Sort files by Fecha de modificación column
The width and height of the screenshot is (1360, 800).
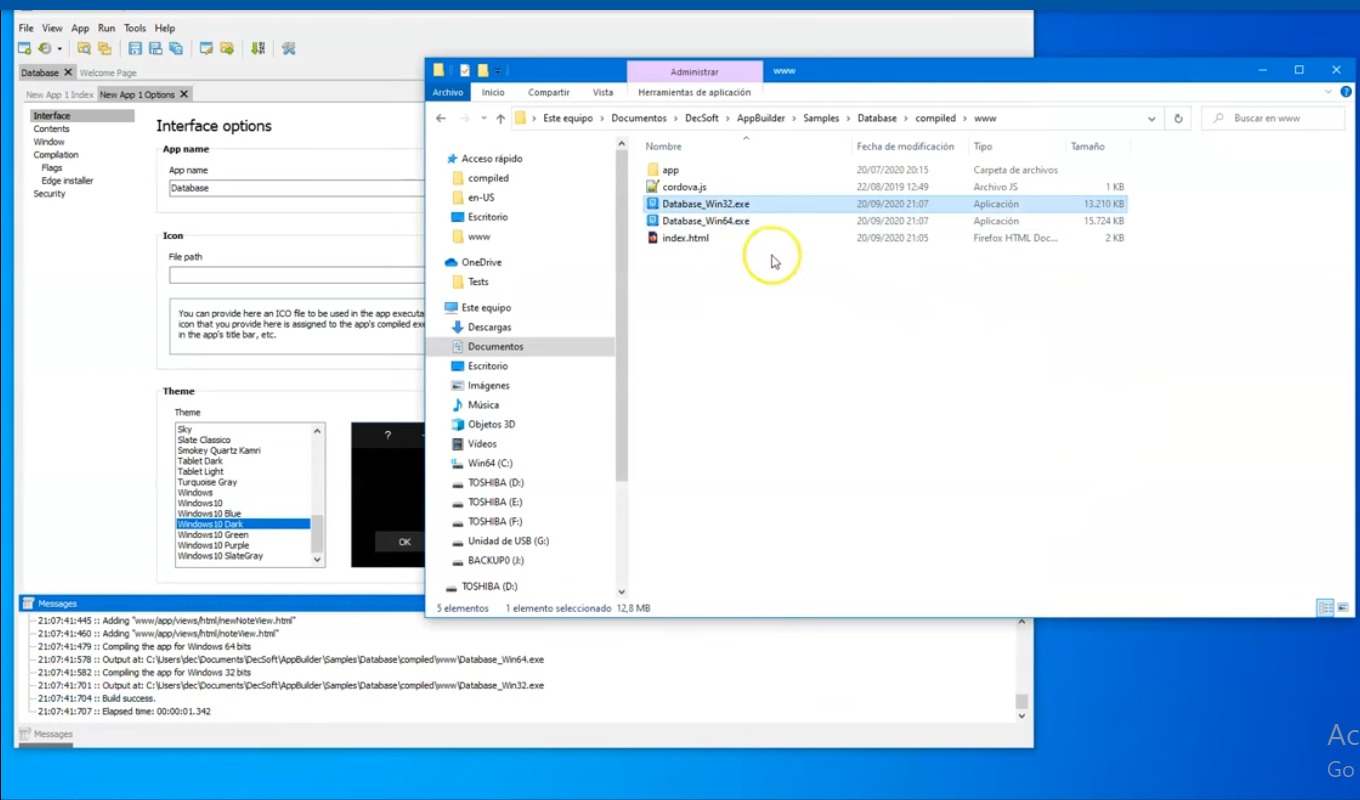tap(905, 146)
